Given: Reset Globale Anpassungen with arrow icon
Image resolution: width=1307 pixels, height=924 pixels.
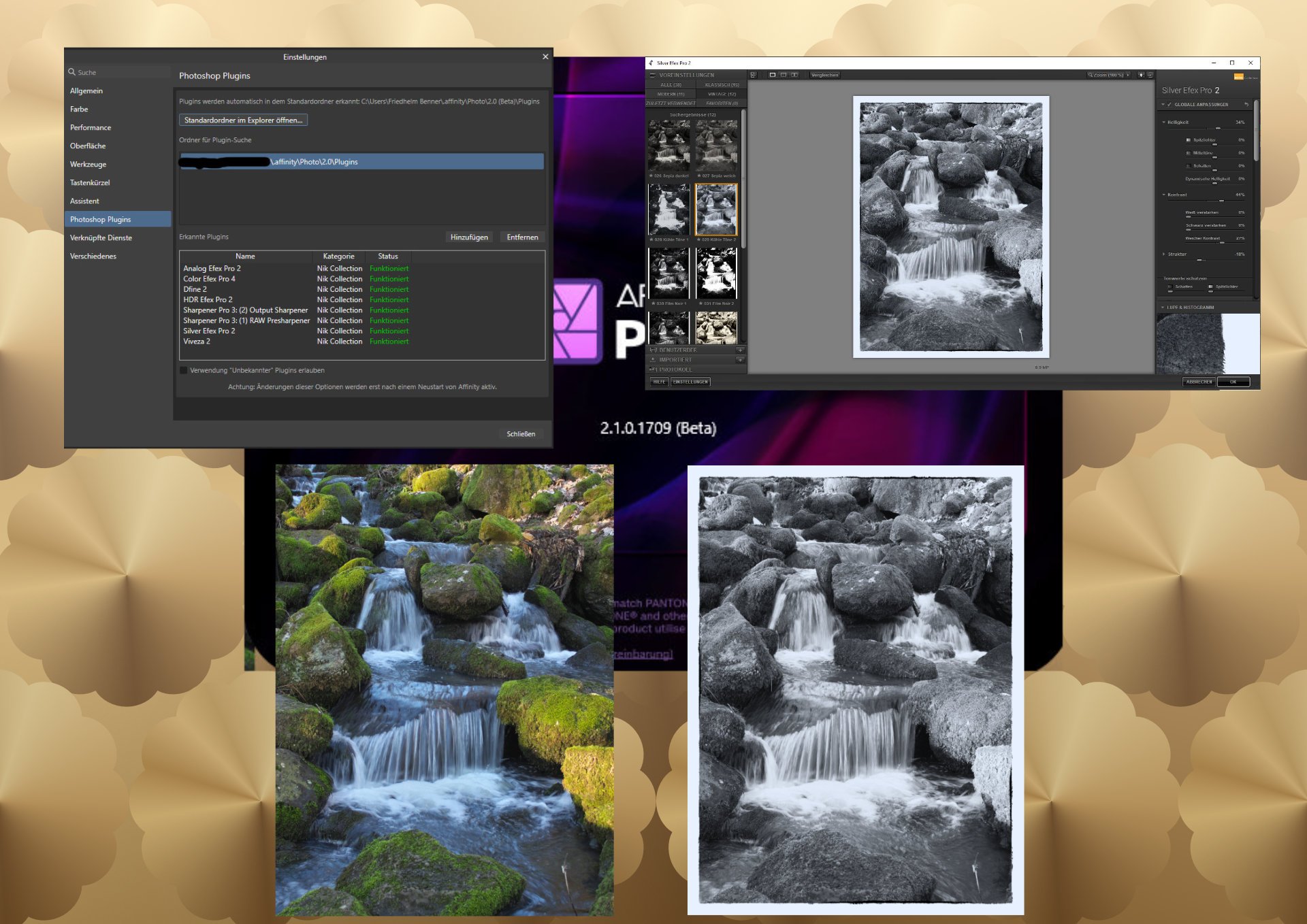Looking at the screenshot, I should tap(1246, 104).
